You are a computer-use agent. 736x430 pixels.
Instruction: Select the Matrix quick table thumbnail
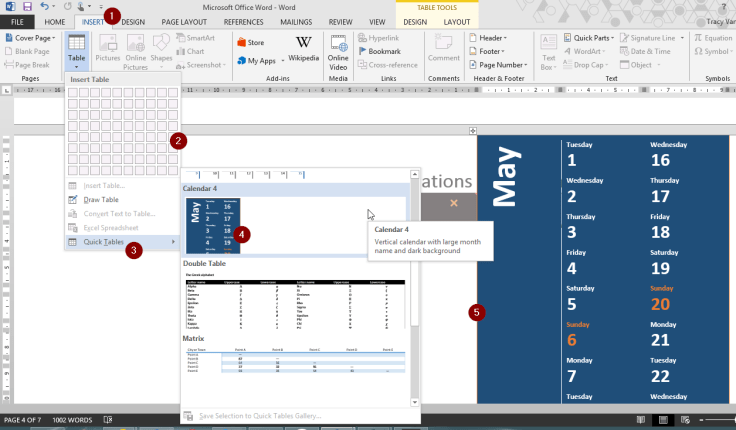point(295,360)
